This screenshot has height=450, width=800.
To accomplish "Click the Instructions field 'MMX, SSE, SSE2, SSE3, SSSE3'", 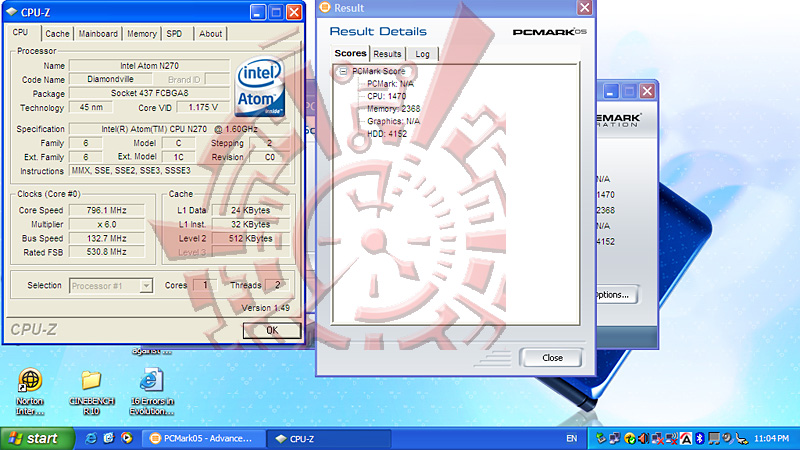I will 180,171.
